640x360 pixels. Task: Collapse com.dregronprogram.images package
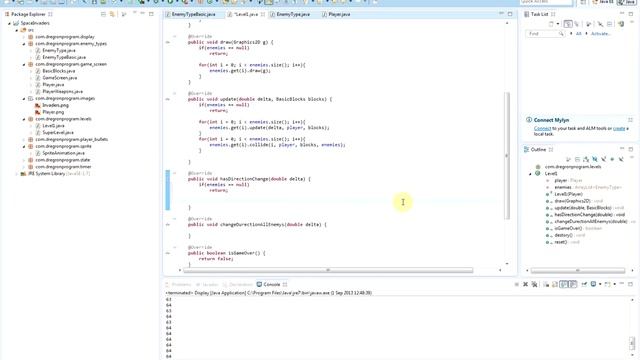pos(24,98)
